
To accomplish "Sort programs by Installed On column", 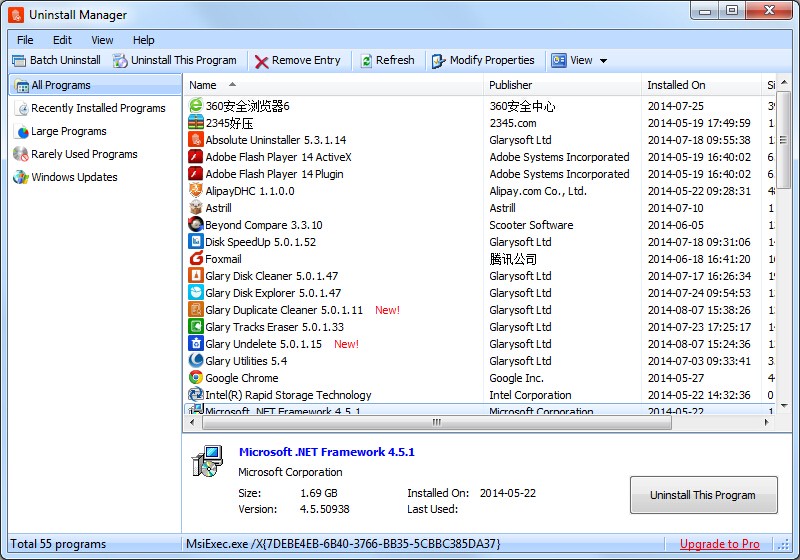I will 676,85.
